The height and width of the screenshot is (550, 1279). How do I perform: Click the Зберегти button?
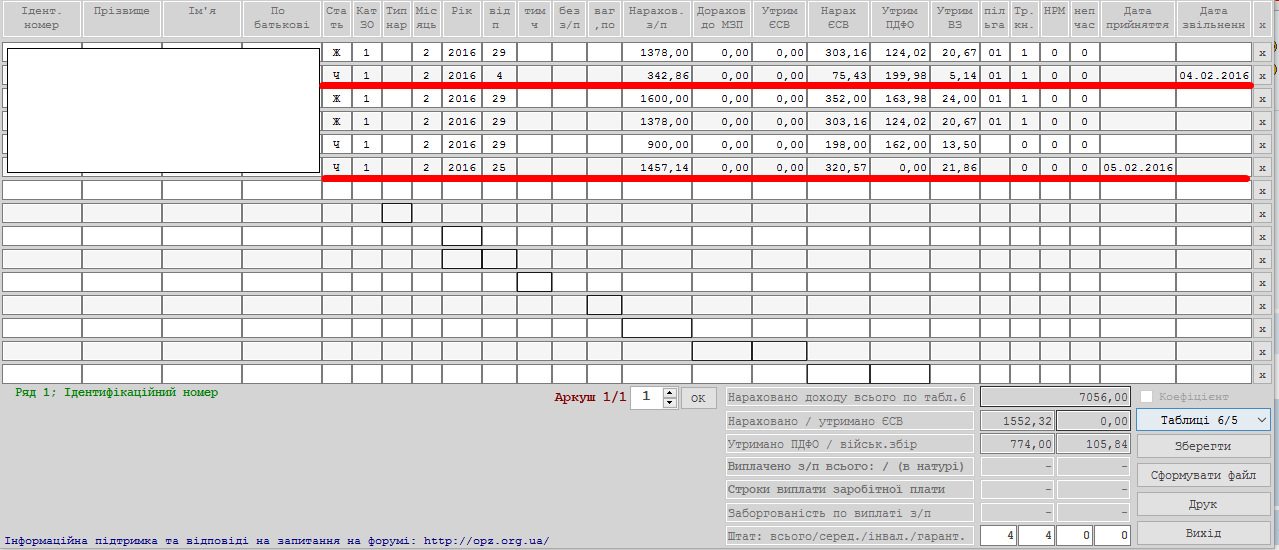pyautogui.click(x=1203, y=446)
